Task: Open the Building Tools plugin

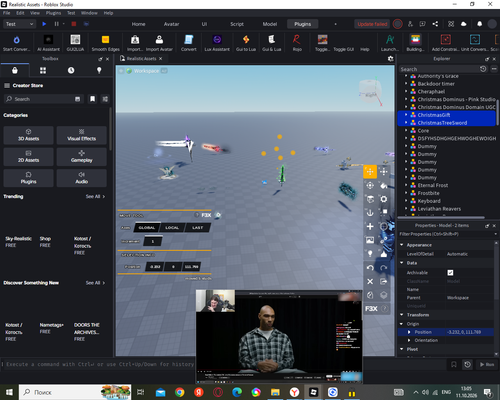Action: click(x=415, y=43)
